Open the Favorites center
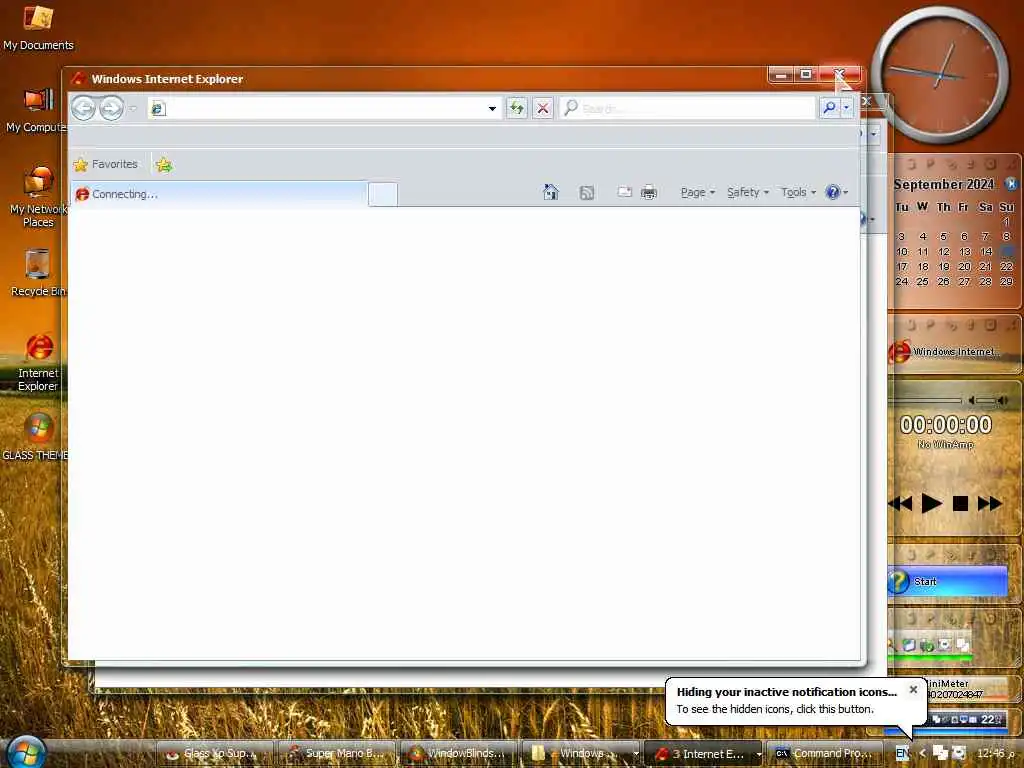 pyautogui.click(x=106, y=165)
